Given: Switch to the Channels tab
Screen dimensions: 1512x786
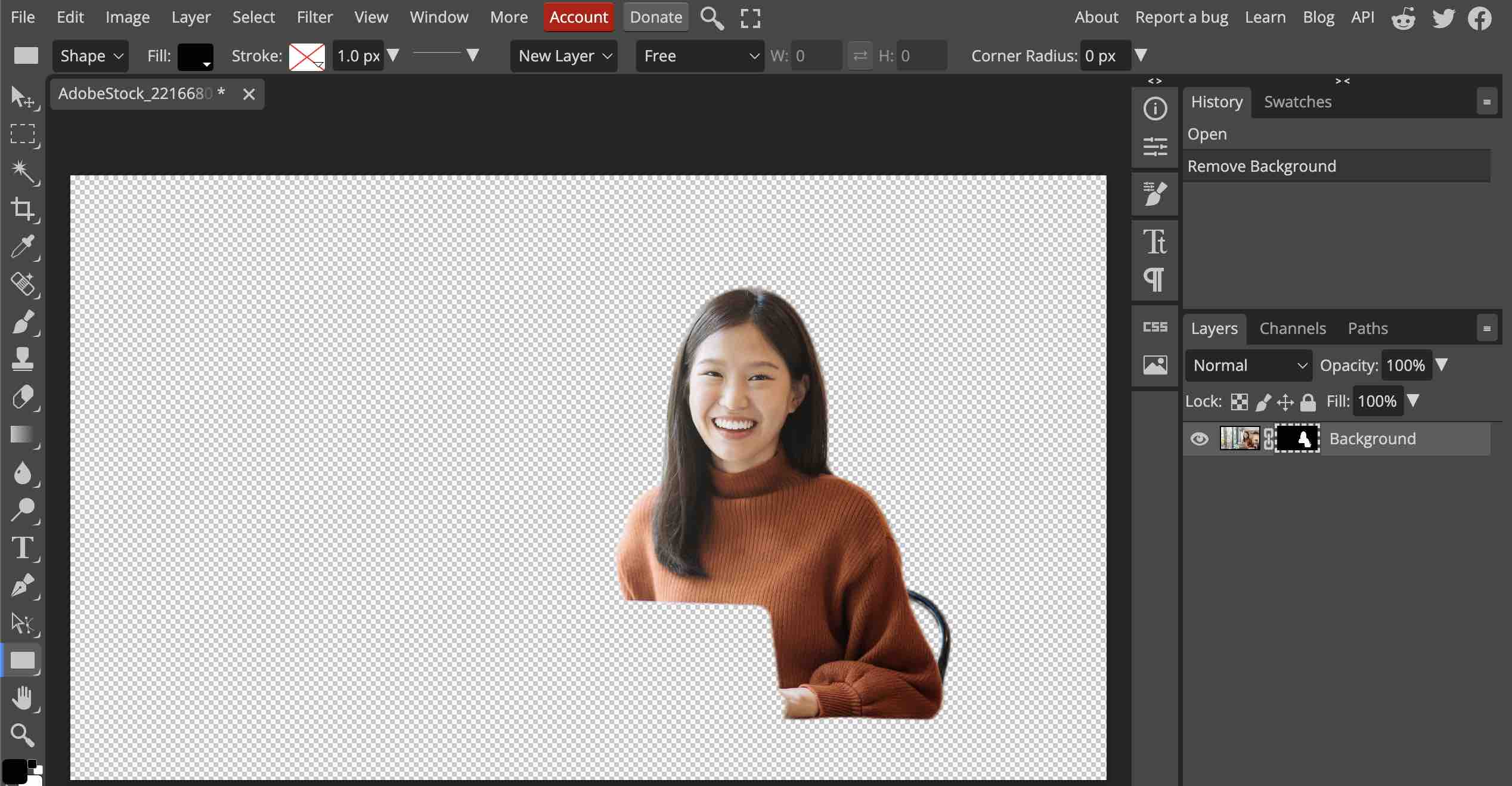Looking at the screenshot, I should pyautogui.click(x=1293, y=329).
